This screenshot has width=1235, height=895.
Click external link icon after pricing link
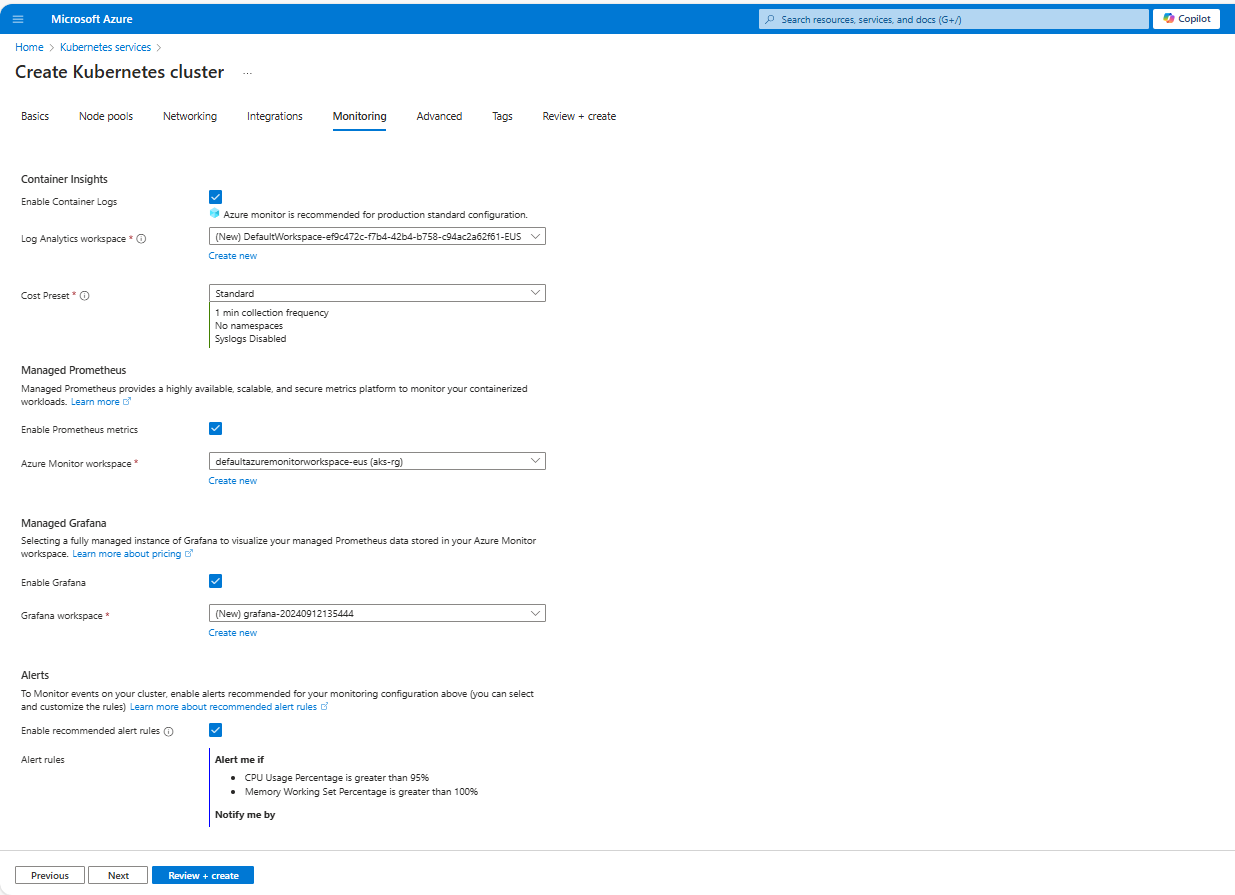tap(189, 553)
